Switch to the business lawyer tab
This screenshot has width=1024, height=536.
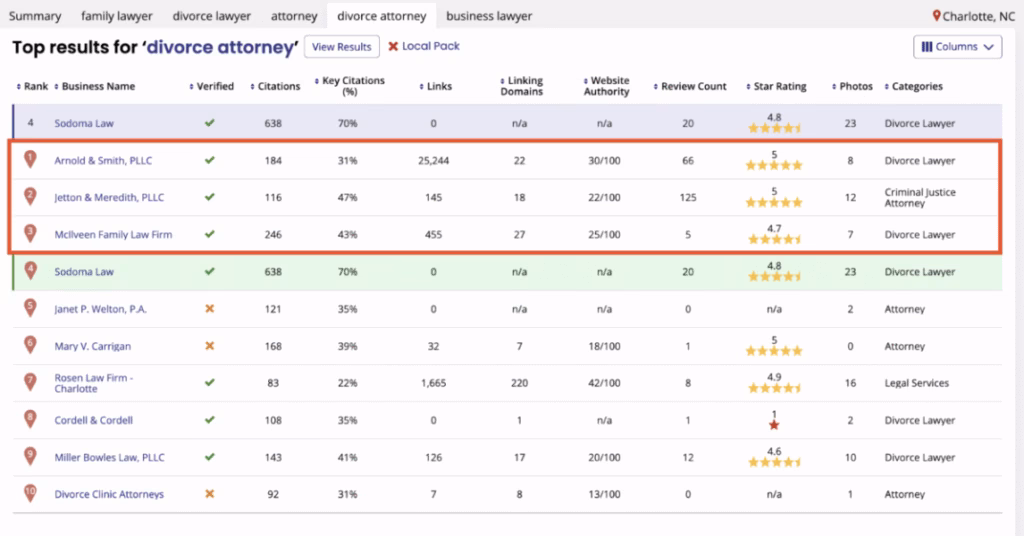point(489,16)
